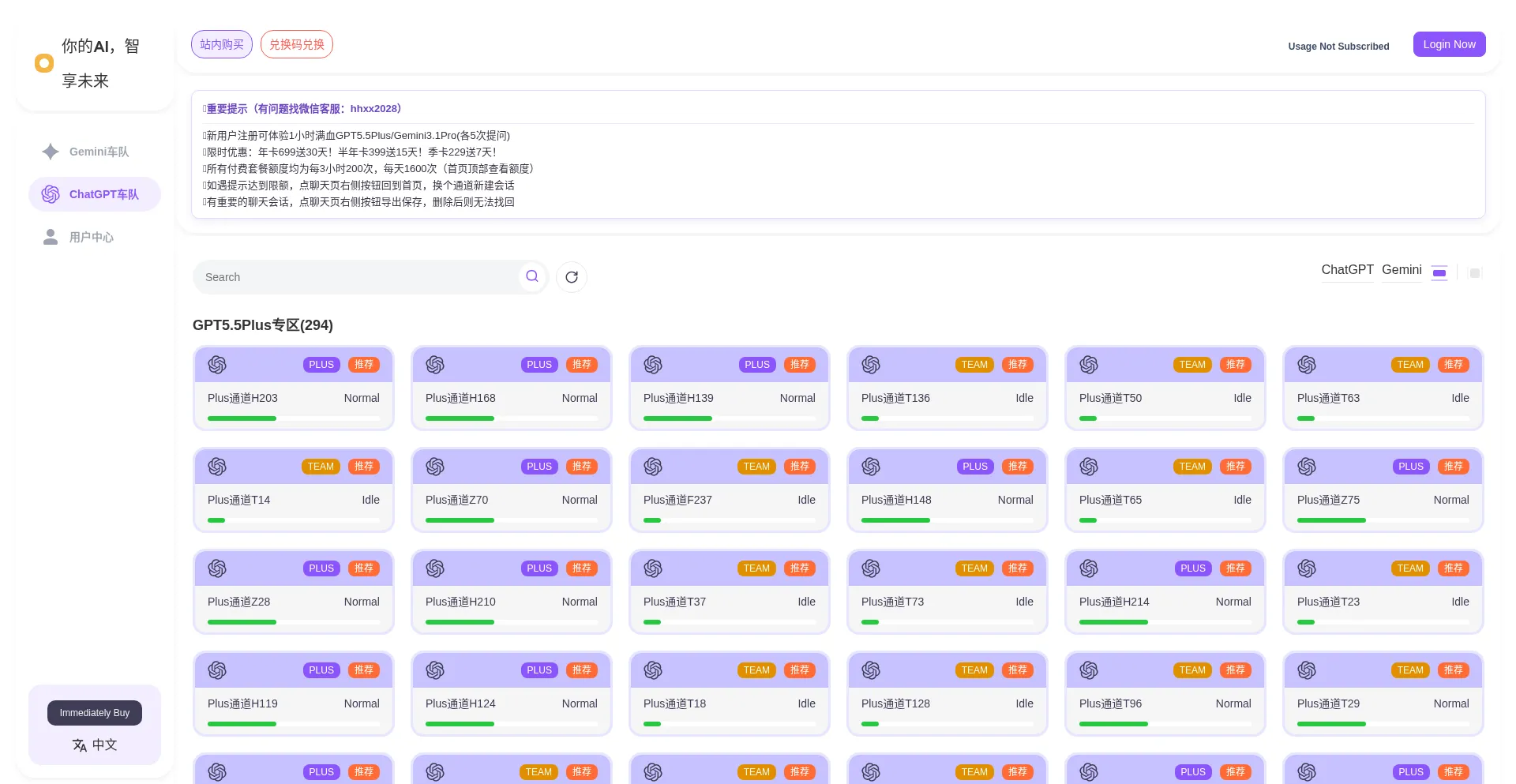Click the OpenAI icon on card T14
This screenshot has width=1516, height=784.
[x=217, y=467]
